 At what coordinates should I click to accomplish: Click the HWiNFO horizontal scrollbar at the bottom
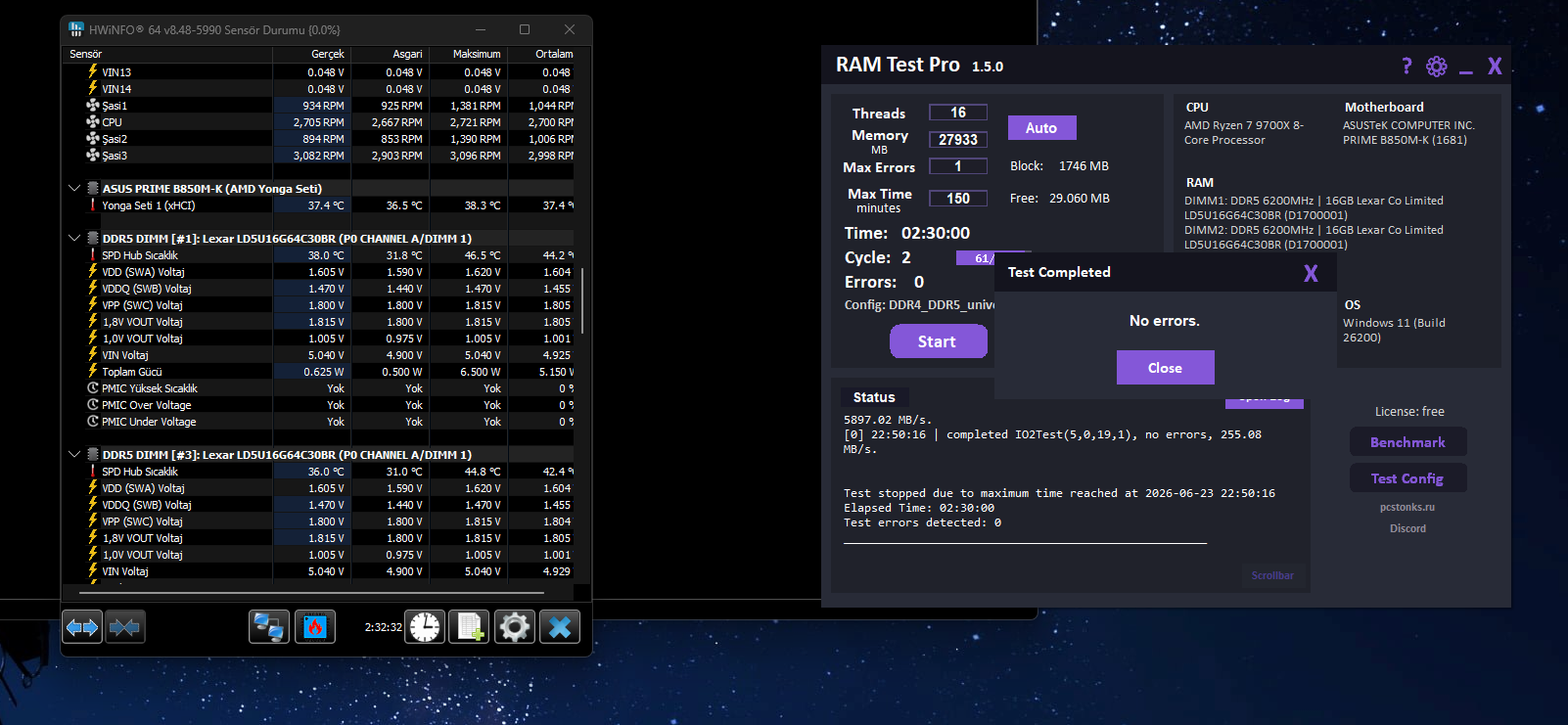pyautogui.click(x=311, y=593)
